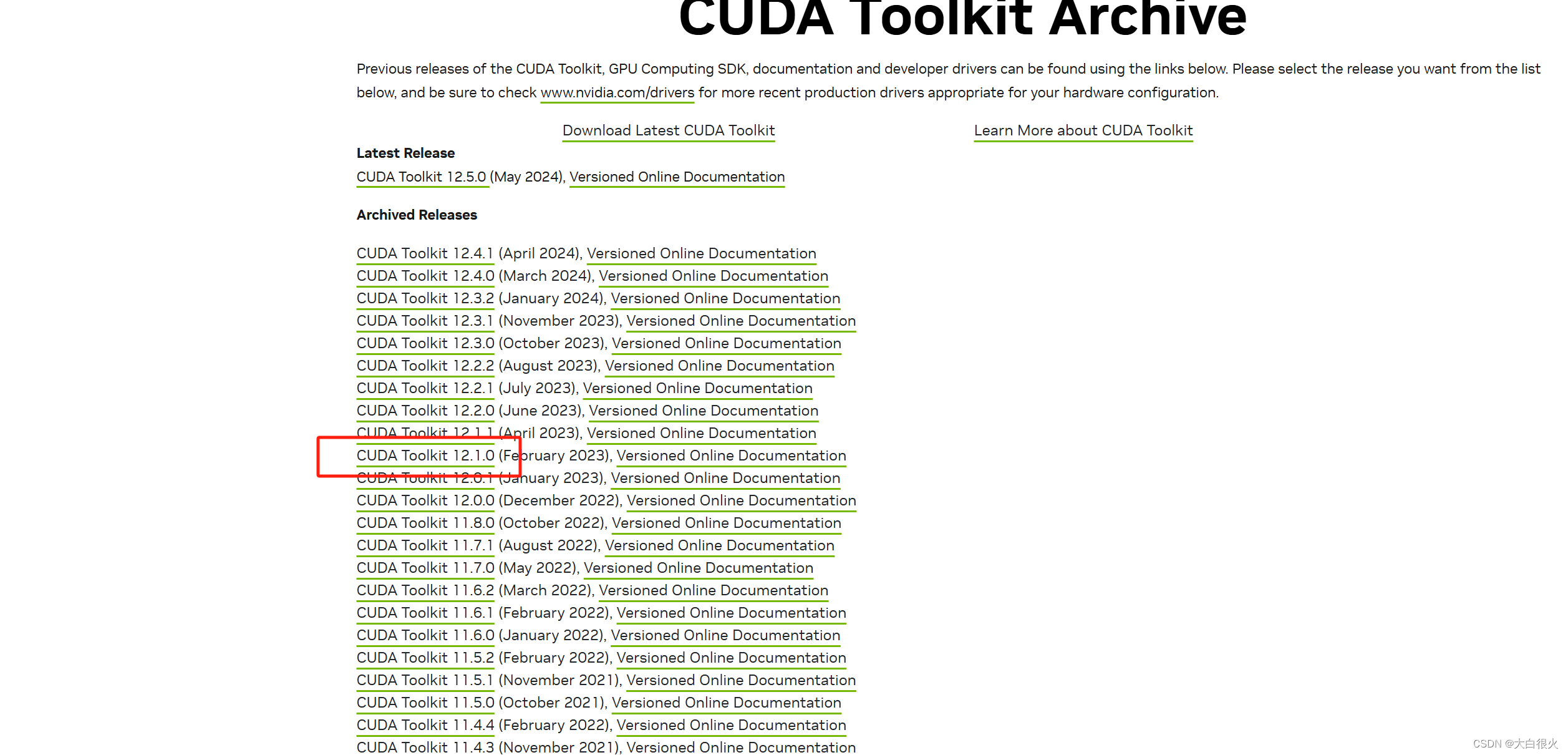Visit the www.nvidia.com/drivers link

click(617, 93)
